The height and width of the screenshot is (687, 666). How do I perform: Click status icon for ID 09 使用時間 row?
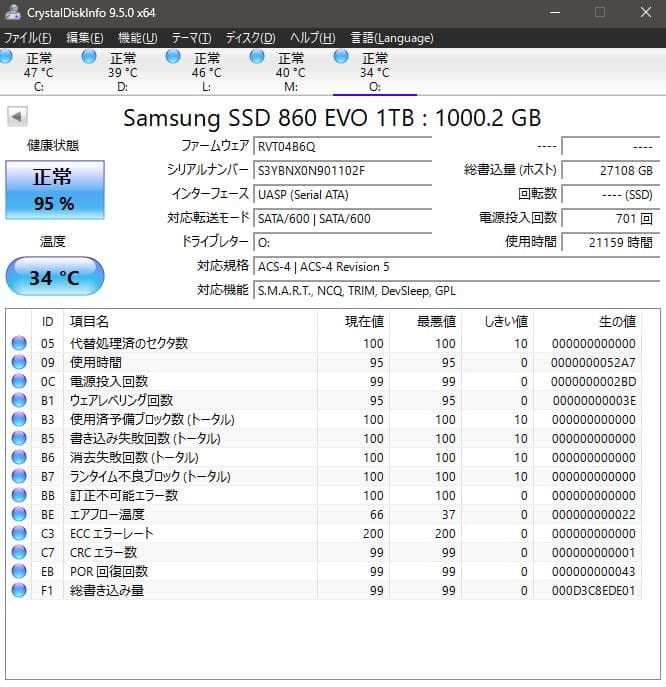coord(19,362)
